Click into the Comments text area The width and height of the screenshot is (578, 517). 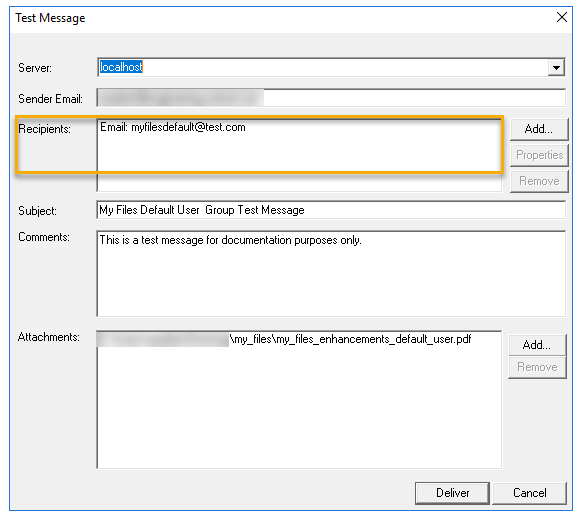pos(331,274)
